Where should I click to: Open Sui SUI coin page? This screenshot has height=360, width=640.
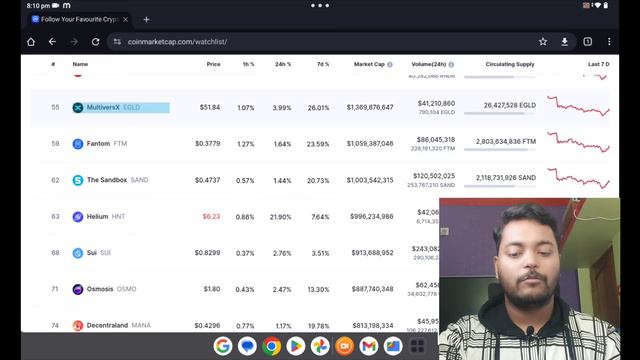98,253
